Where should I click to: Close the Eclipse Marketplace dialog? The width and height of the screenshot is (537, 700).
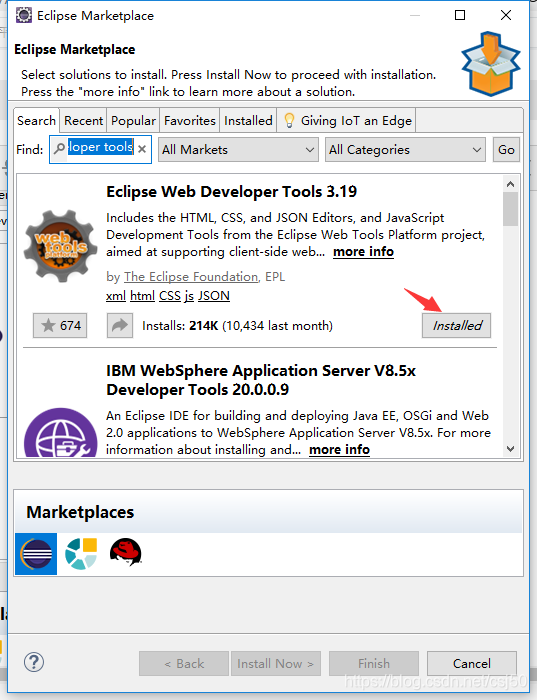pyautogui.click(x=506, y=15)
